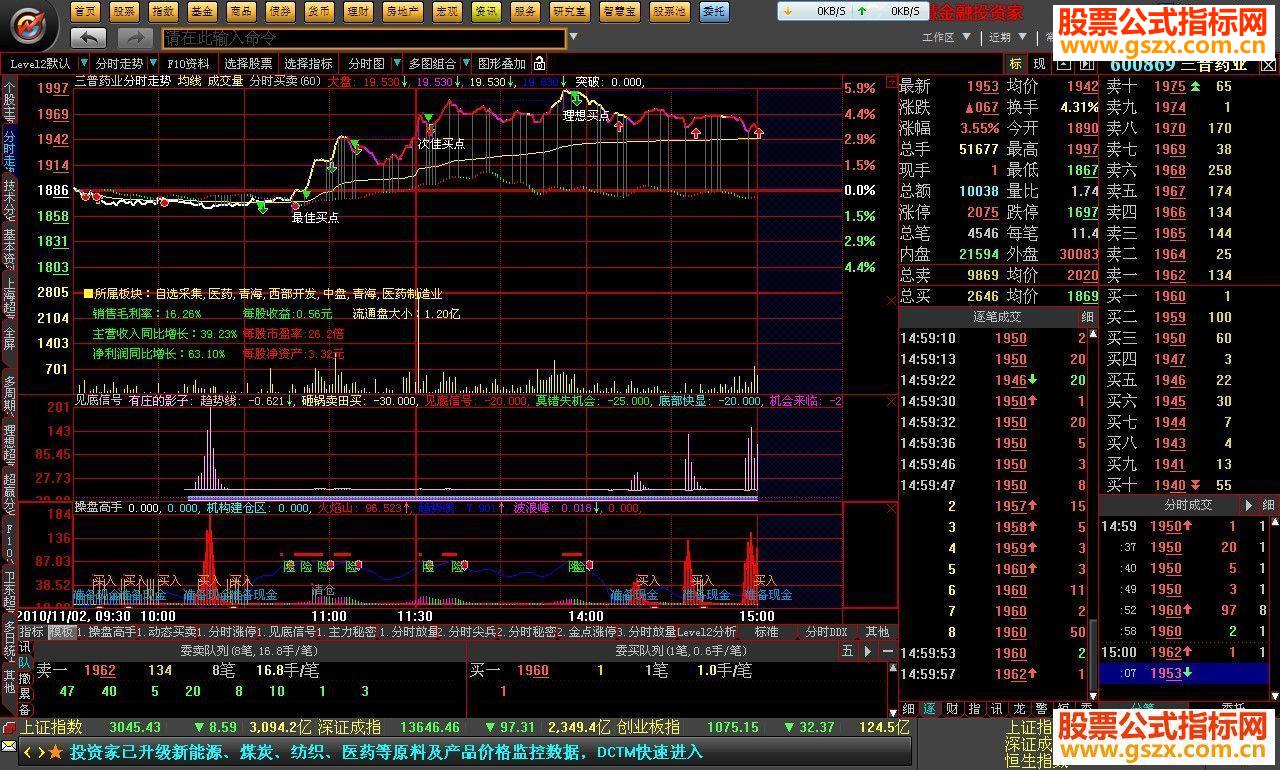Open the 资讯 menu button

click(x=486, y=12)
